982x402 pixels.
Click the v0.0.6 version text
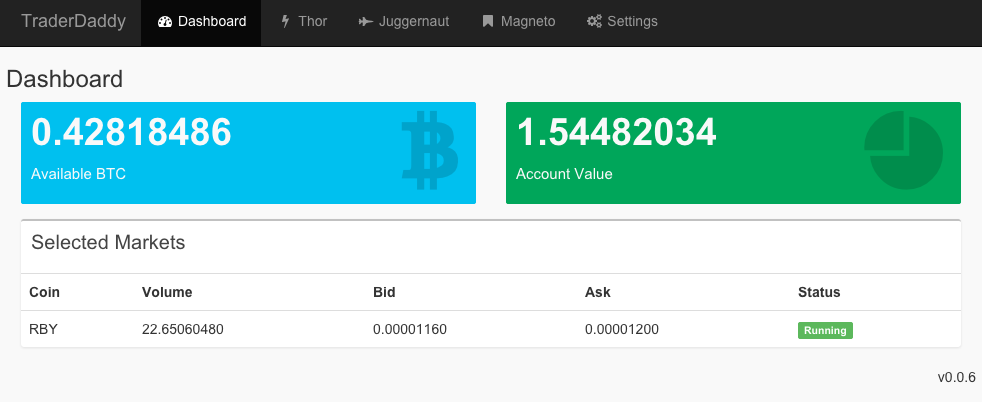pos(956,377)
